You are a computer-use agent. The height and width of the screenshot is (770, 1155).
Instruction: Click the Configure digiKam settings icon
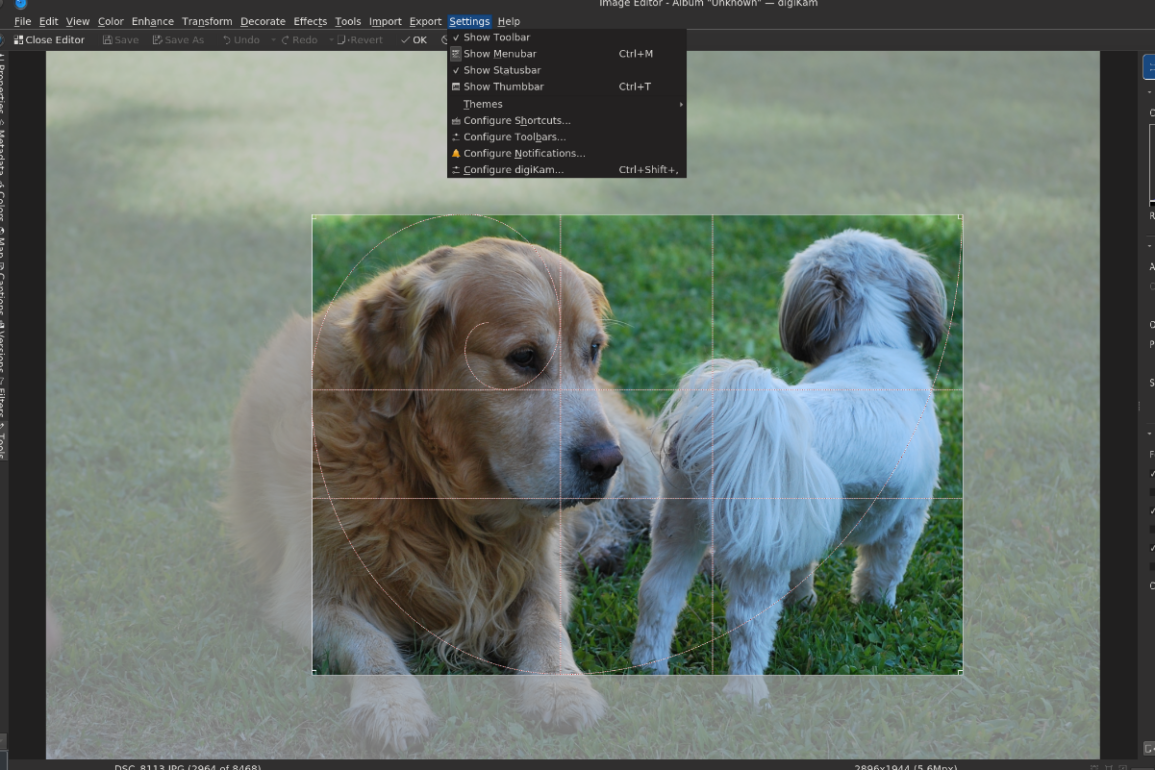tap(456, 170)
